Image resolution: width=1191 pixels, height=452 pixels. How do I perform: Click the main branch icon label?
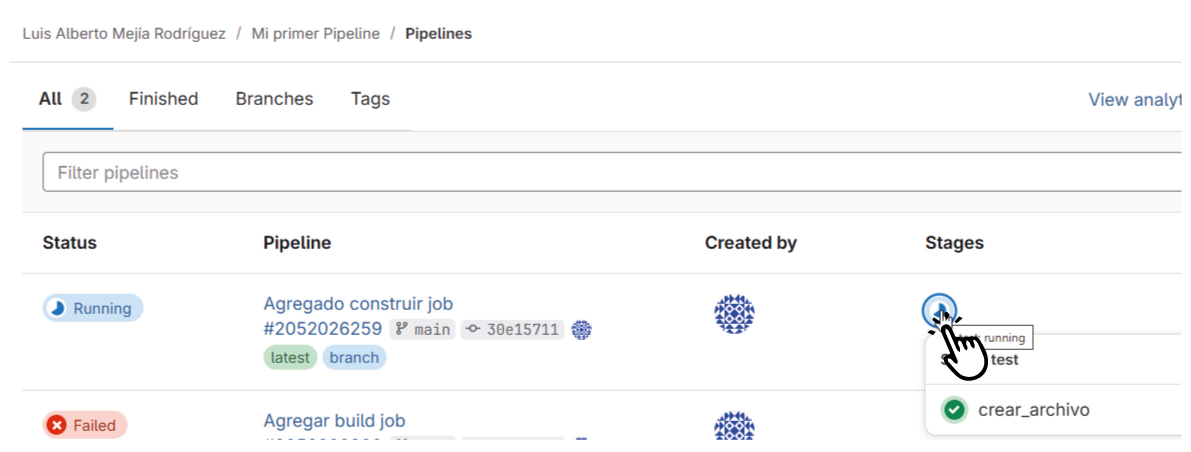click(422, 329)
